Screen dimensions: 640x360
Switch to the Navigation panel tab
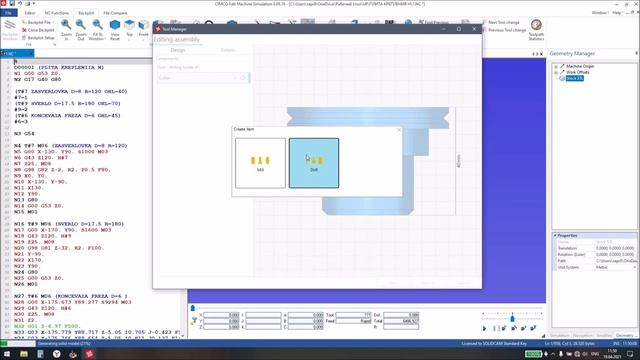tap(582, 336)
